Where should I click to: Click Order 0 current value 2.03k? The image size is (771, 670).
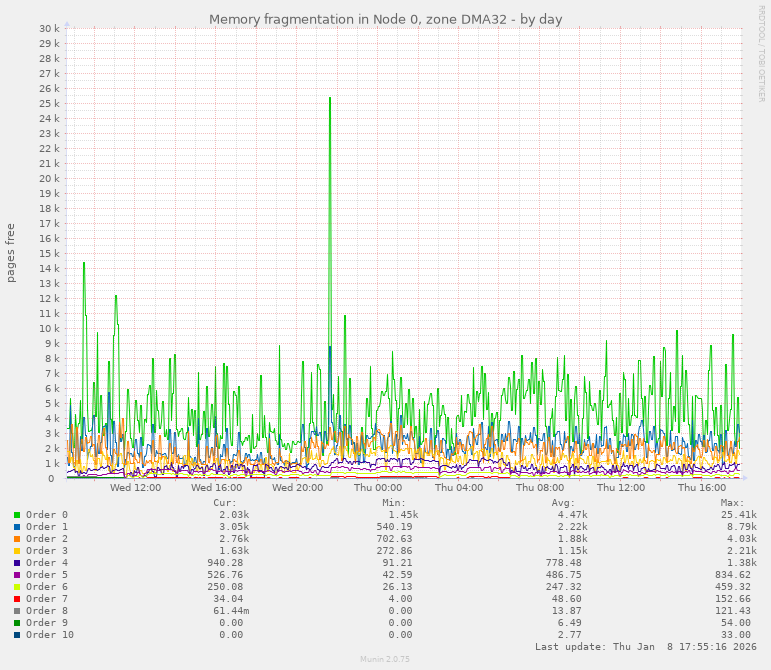[234, 515]
